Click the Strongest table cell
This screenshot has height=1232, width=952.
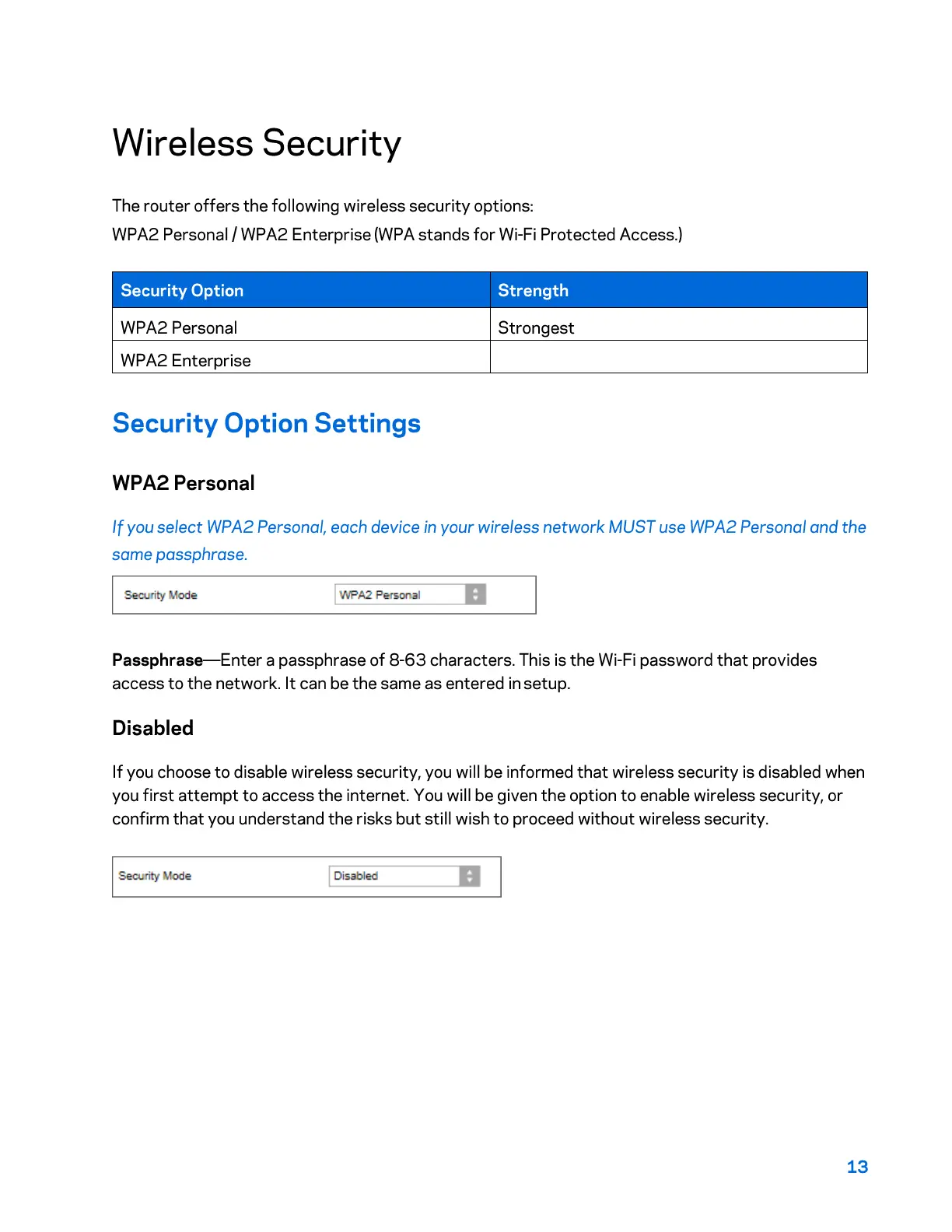point(536,328)
